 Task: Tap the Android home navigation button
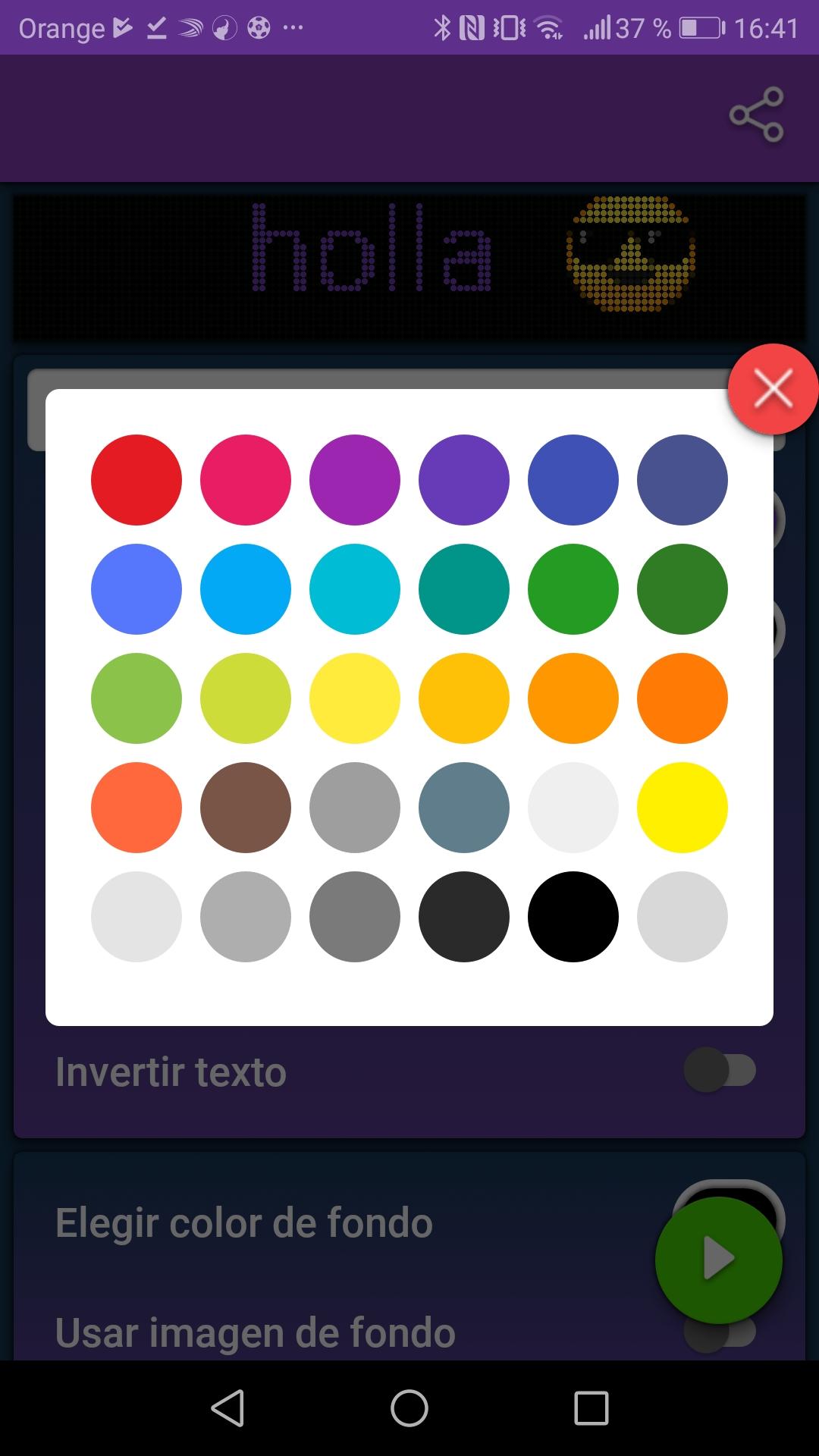409,1408
